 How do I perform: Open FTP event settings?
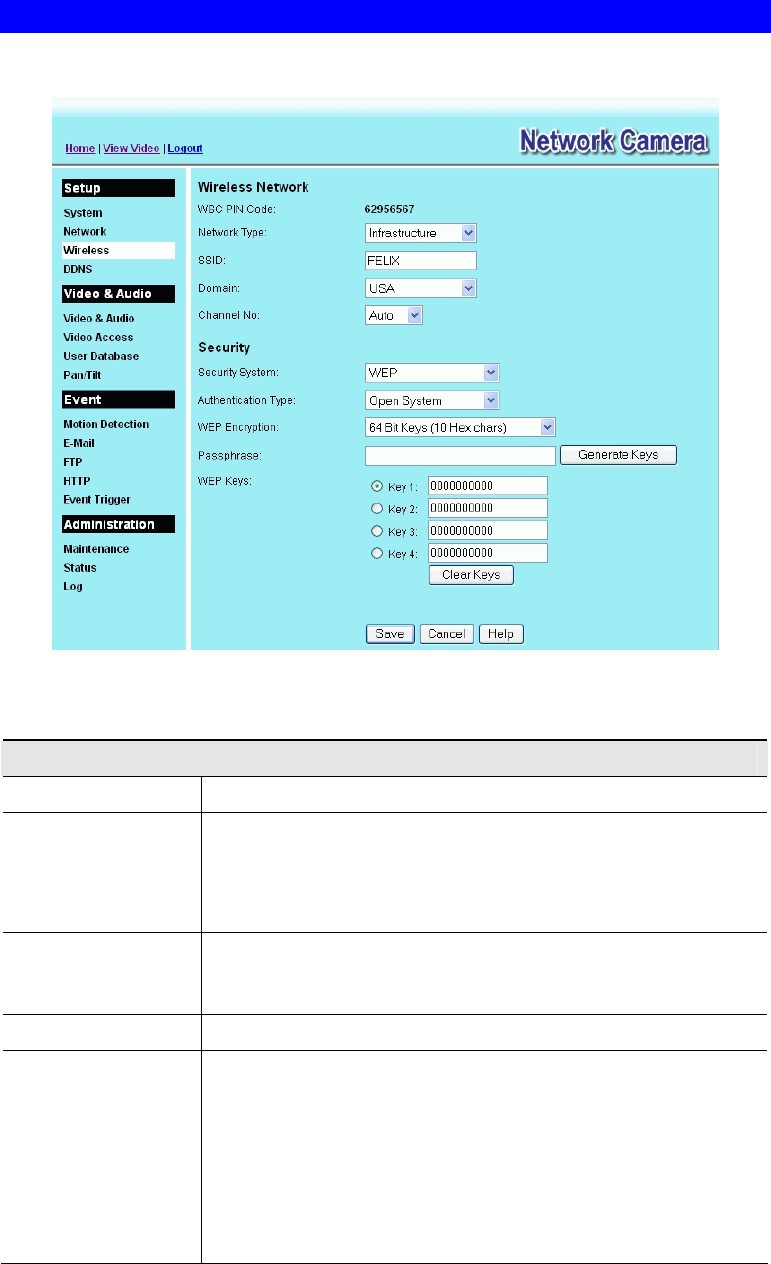coord(72,462)
